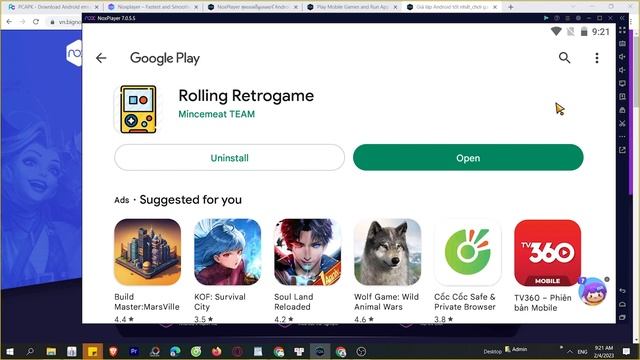Click the 'Suggested for you' heading
The width and height of the screenshot is (640, 360).
pos(191,200)
